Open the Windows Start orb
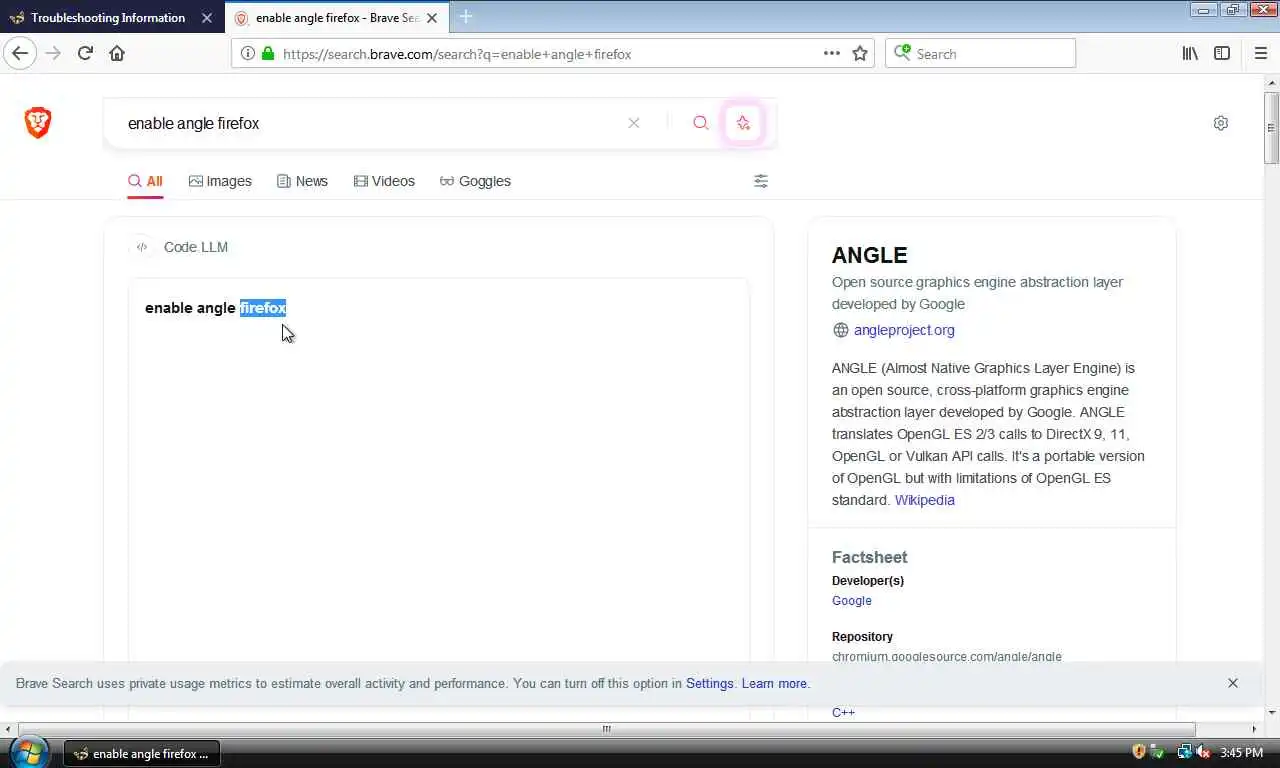Image resolution: width=1280 pixels, height=768 pixels. [28, 752]
